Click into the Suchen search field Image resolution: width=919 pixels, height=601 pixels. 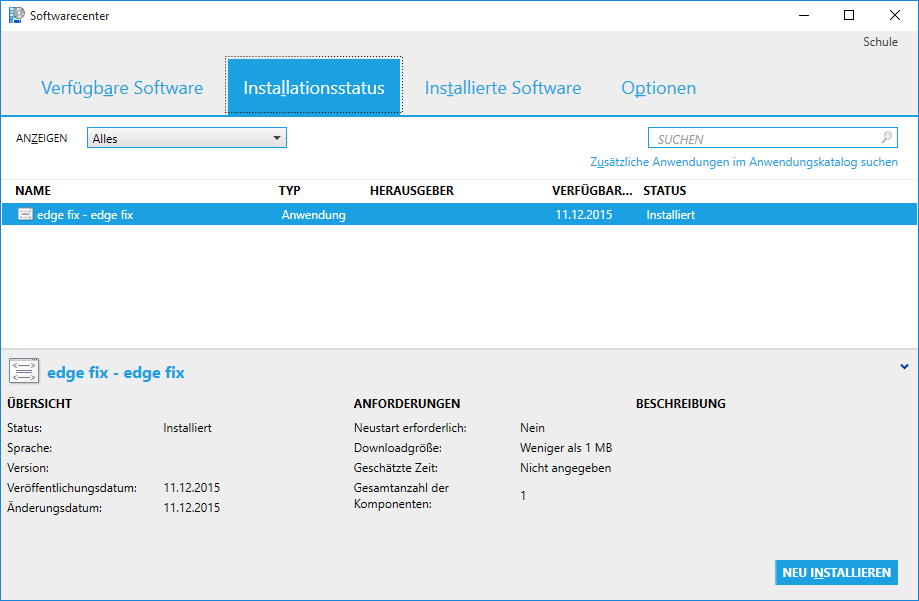(764, 139)
